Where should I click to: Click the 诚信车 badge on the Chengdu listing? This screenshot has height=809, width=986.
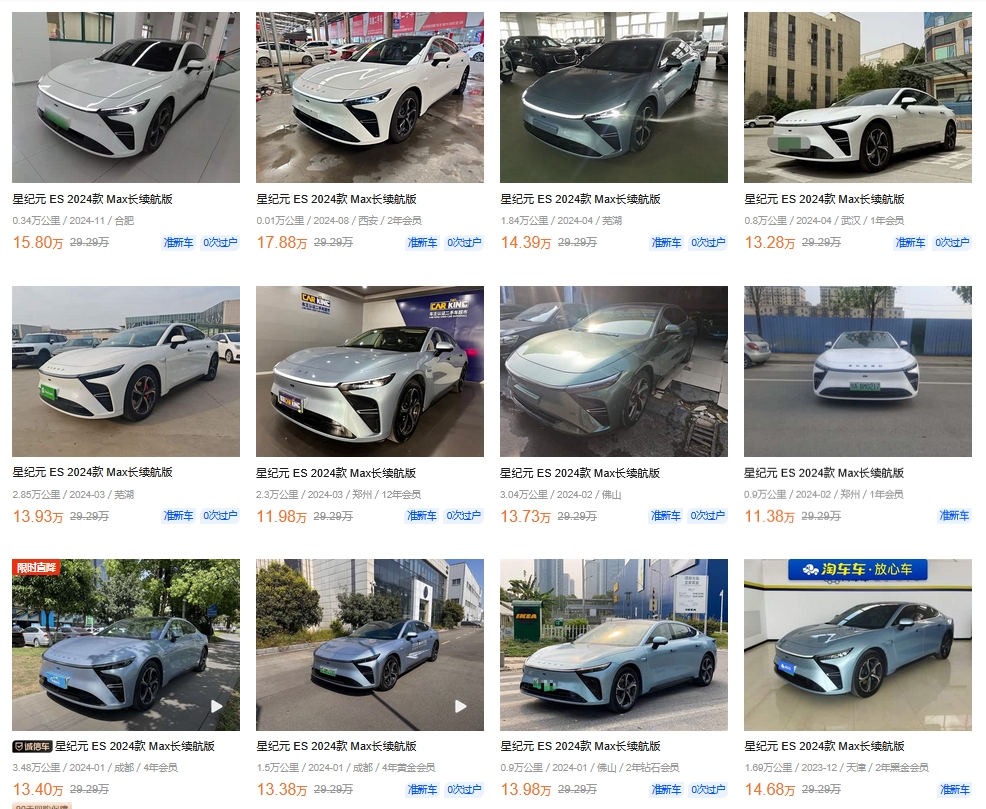pos(32,746)
